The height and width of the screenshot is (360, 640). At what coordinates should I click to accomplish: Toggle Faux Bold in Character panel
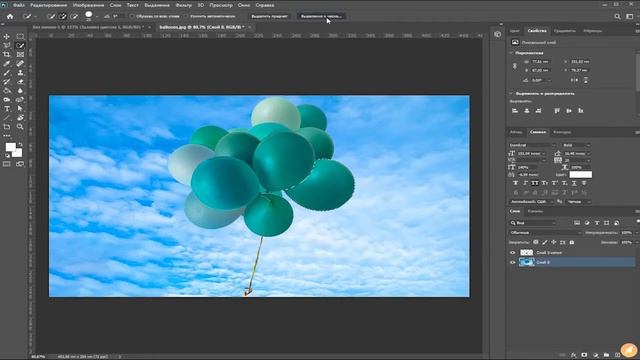click(516, 183)
